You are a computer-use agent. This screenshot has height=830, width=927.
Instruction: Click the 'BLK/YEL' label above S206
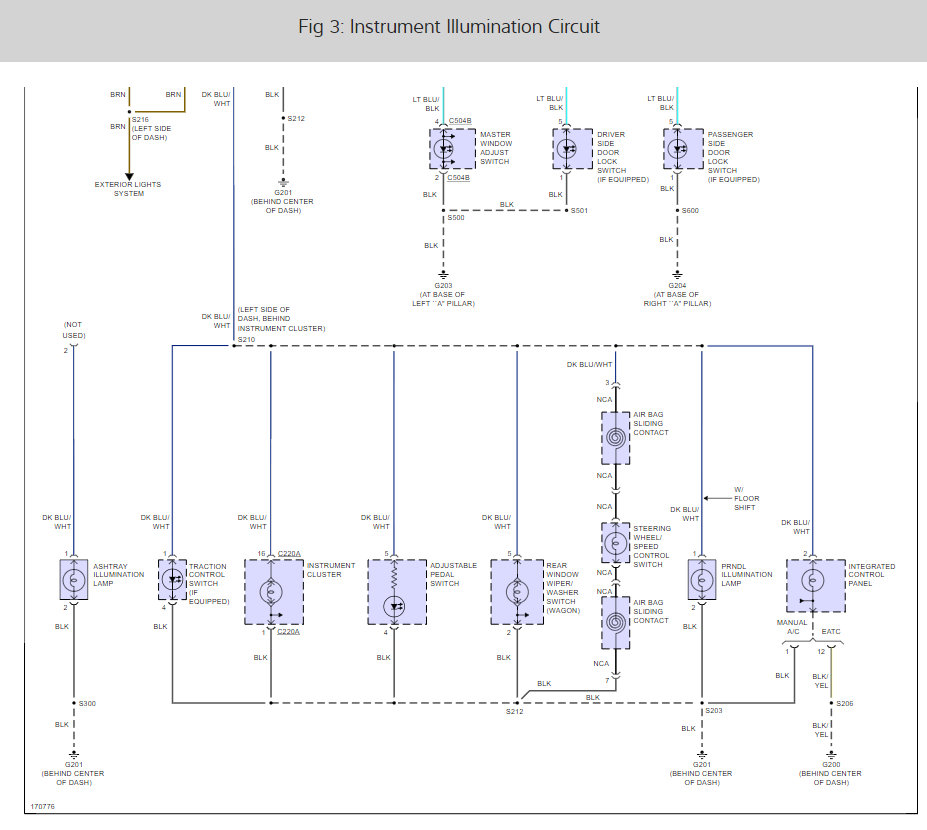(x=821, y=681)
